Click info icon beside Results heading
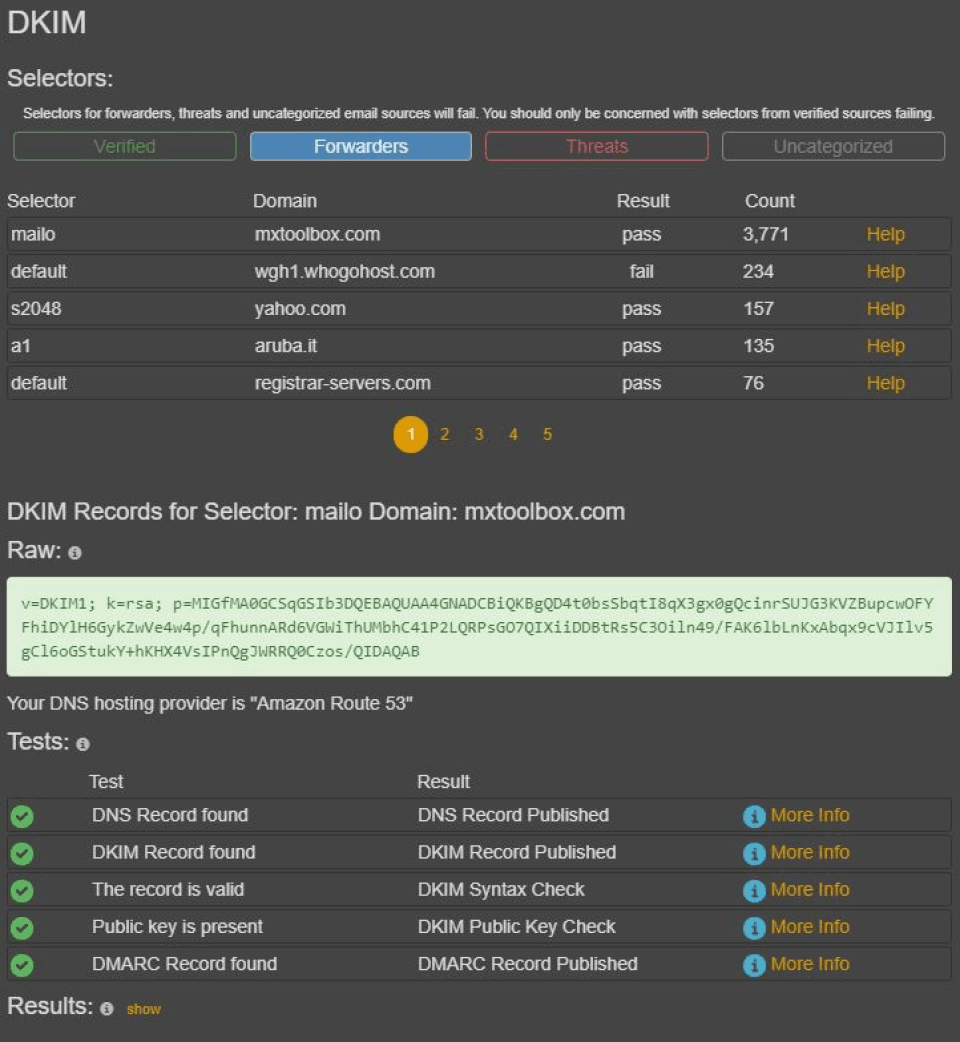Screen dimensions: 960x1042 coord(107,1009)
